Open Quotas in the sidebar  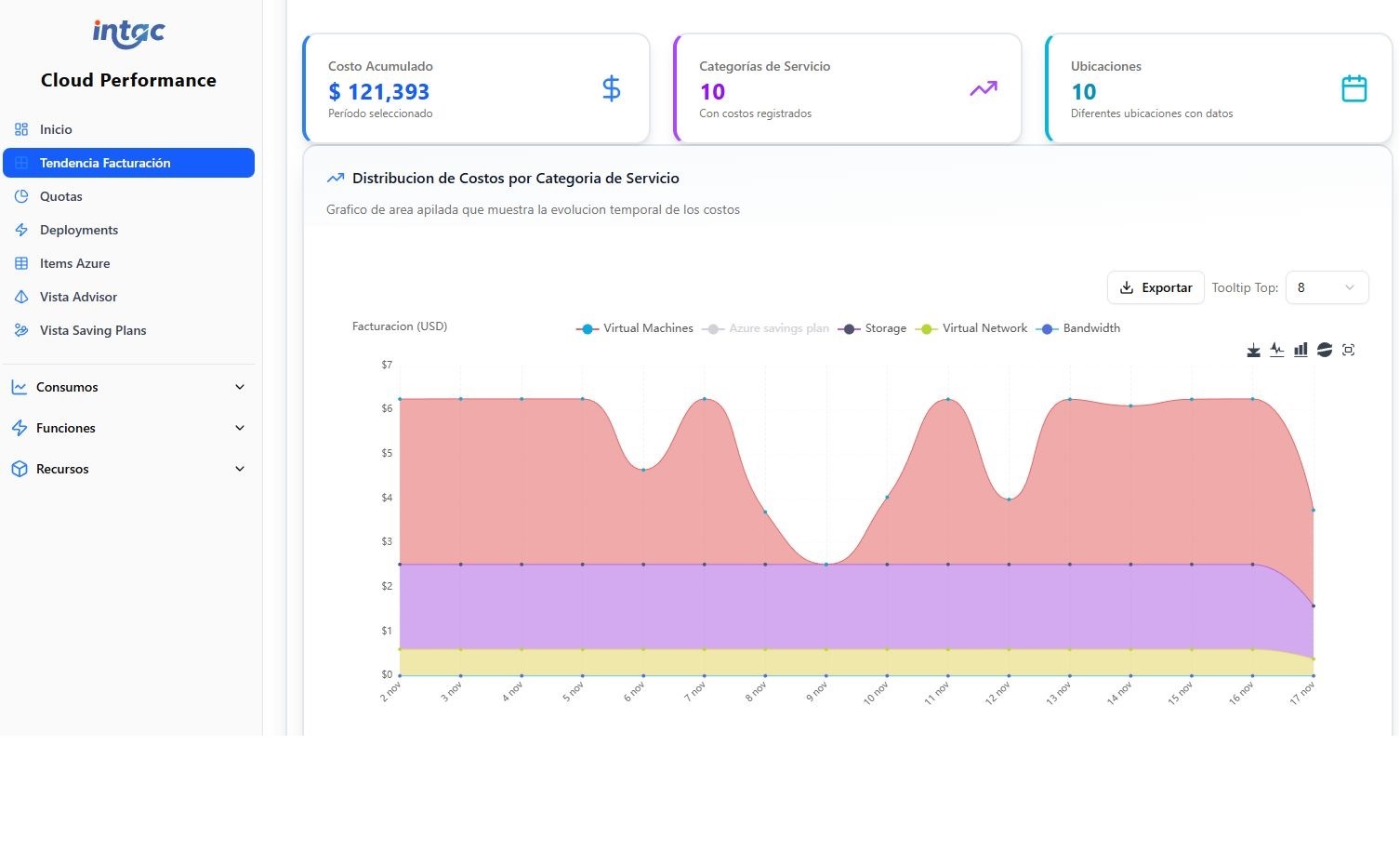pyautogui.click(x=61, y=196)
